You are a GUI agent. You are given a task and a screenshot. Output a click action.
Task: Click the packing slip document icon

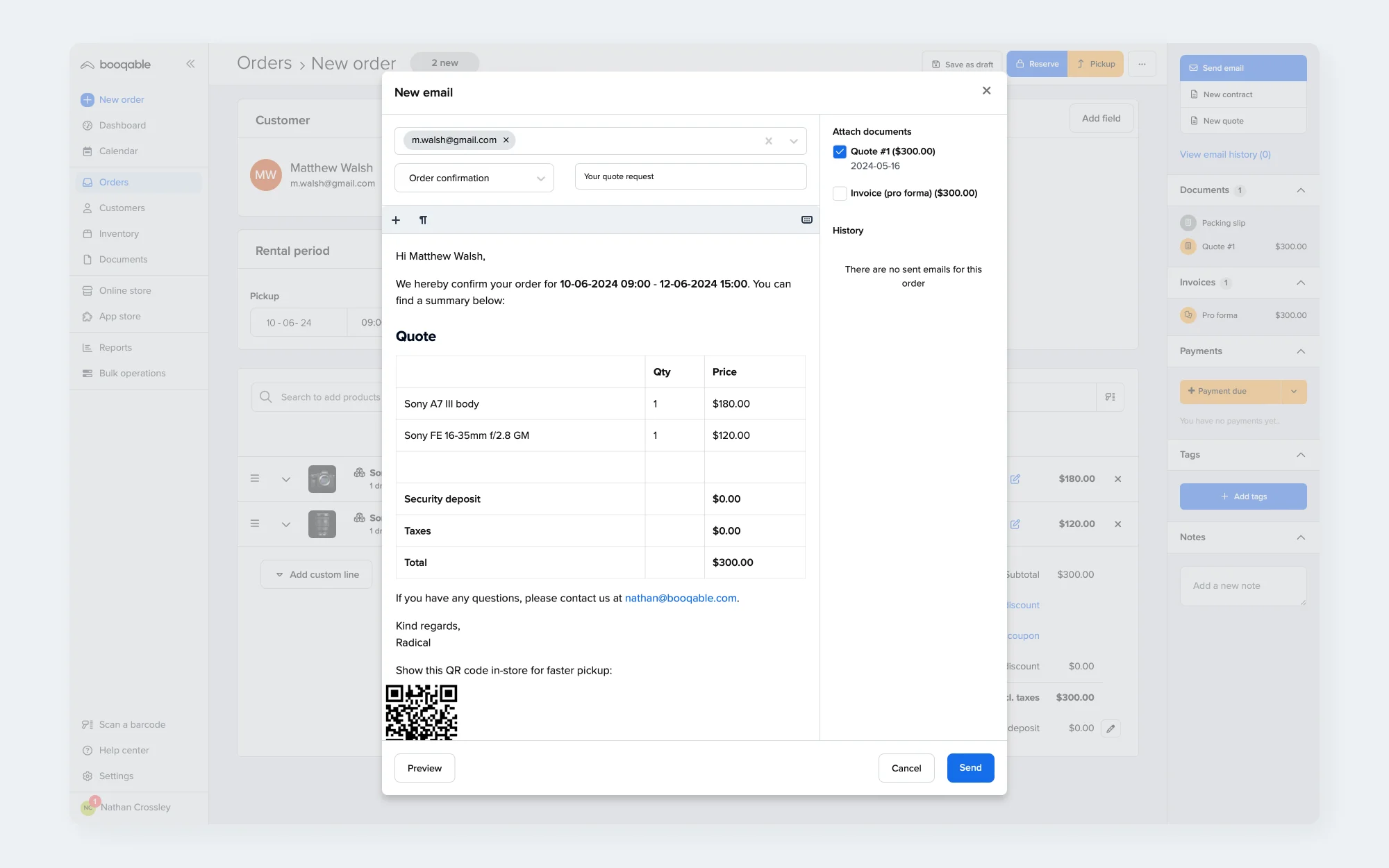click(1188, 222)
